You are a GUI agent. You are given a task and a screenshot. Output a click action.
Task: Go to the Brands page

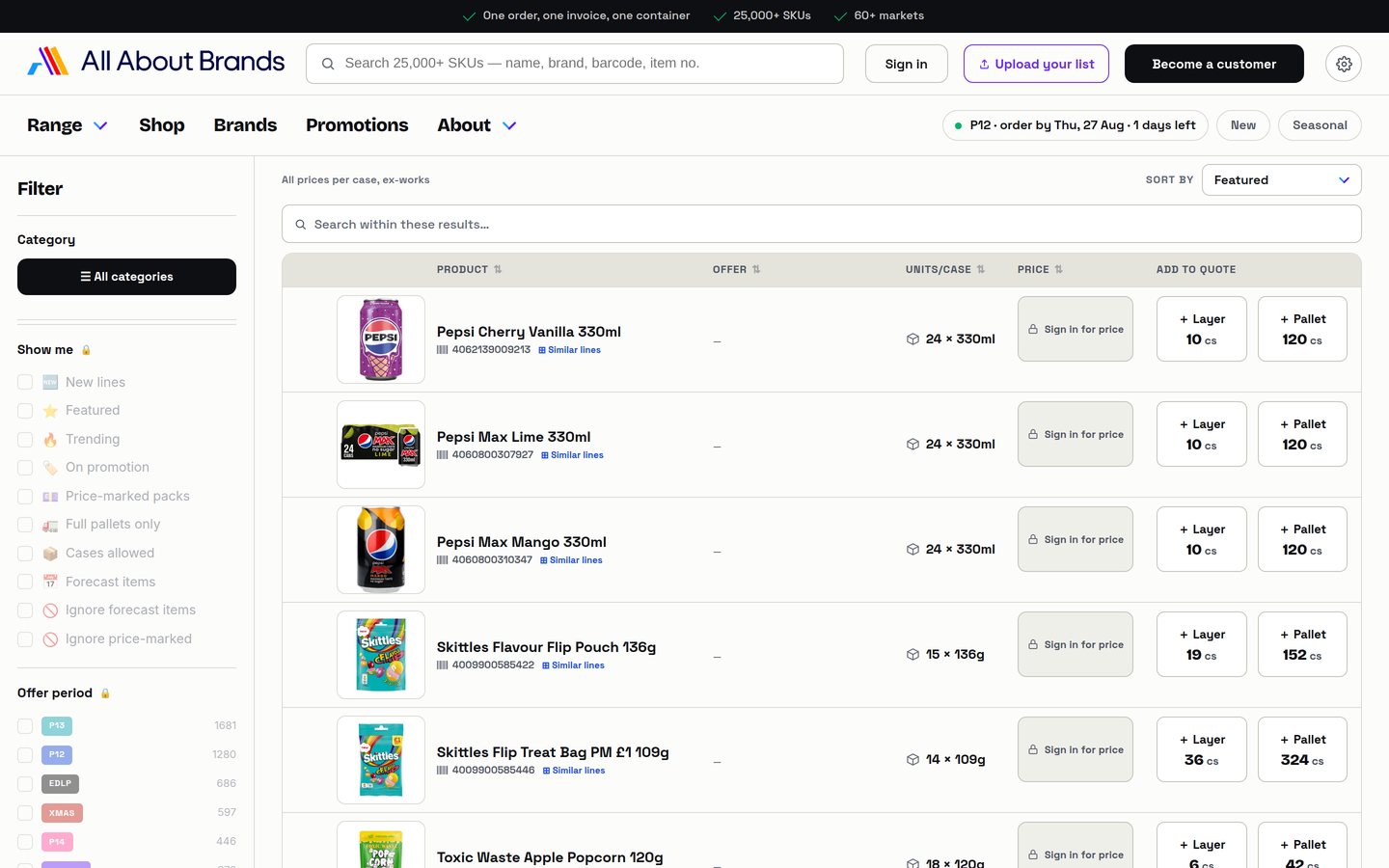click(245, 125)
